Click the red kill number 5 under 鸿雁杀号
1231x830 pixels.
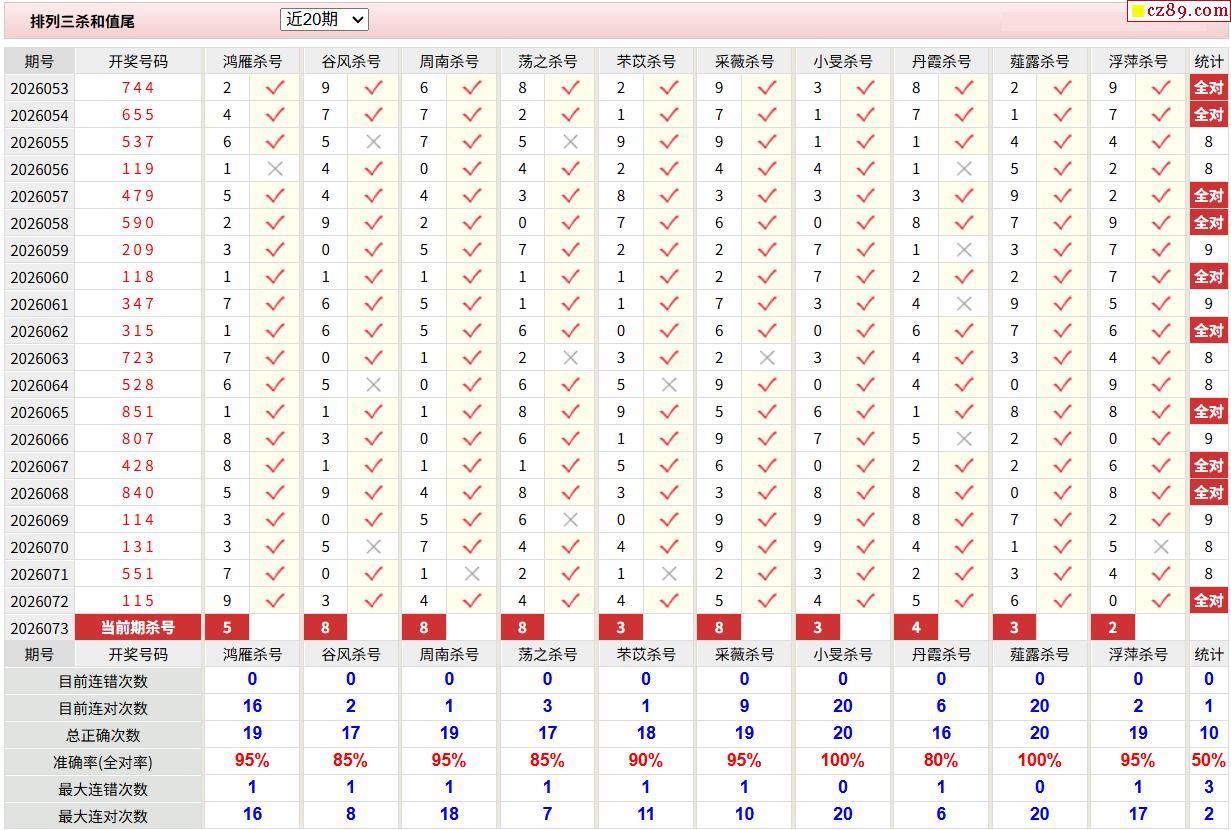click(228, 628)
